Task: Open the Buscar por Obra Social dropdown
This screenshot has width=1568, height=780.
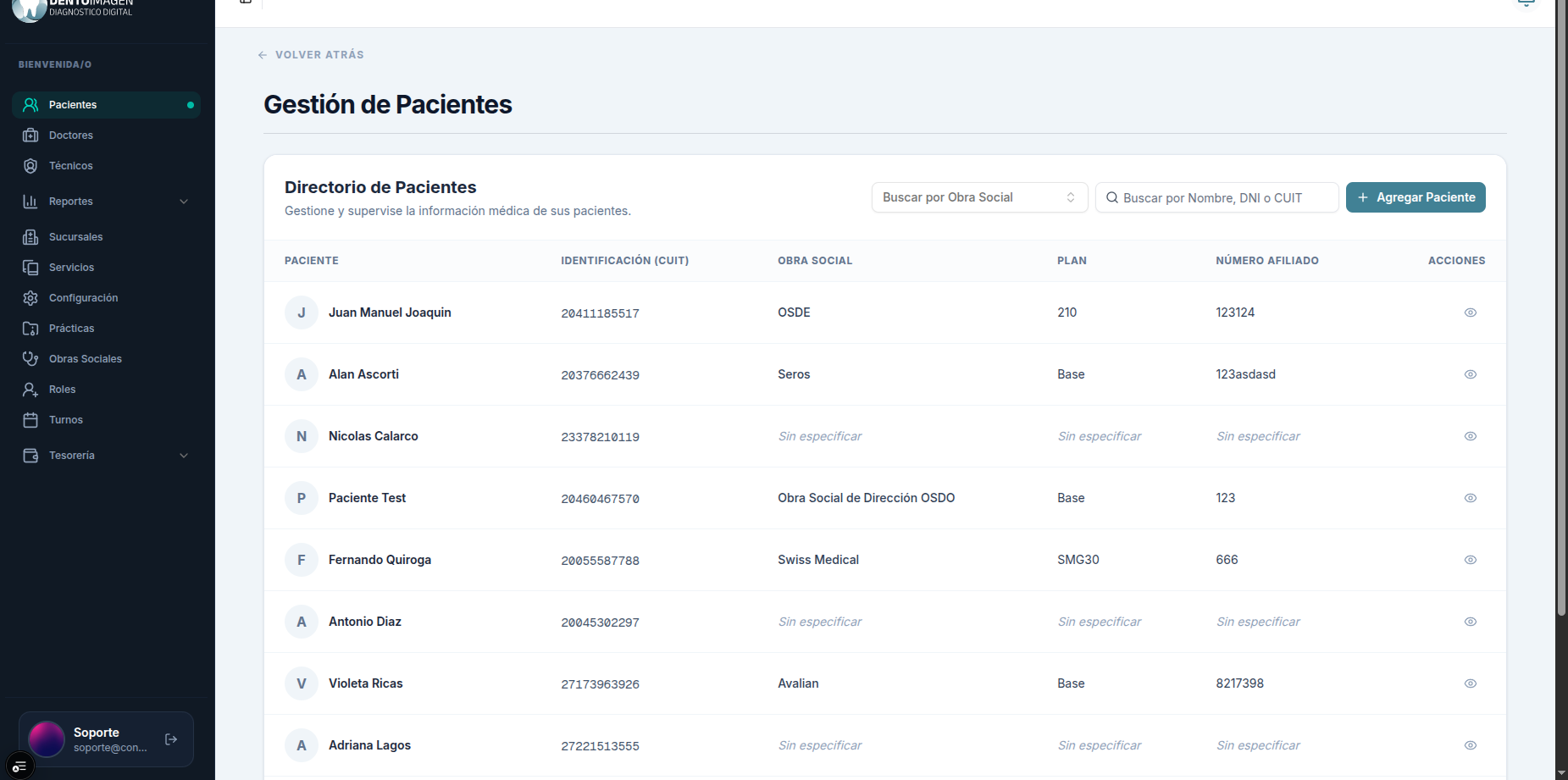Action: [979, 197]
